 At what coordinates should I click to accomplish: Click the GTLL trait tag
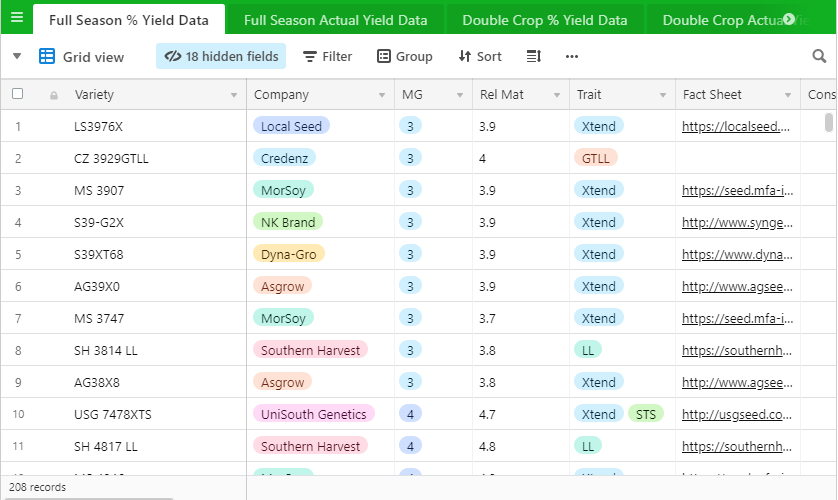click(x=595, y=158)
